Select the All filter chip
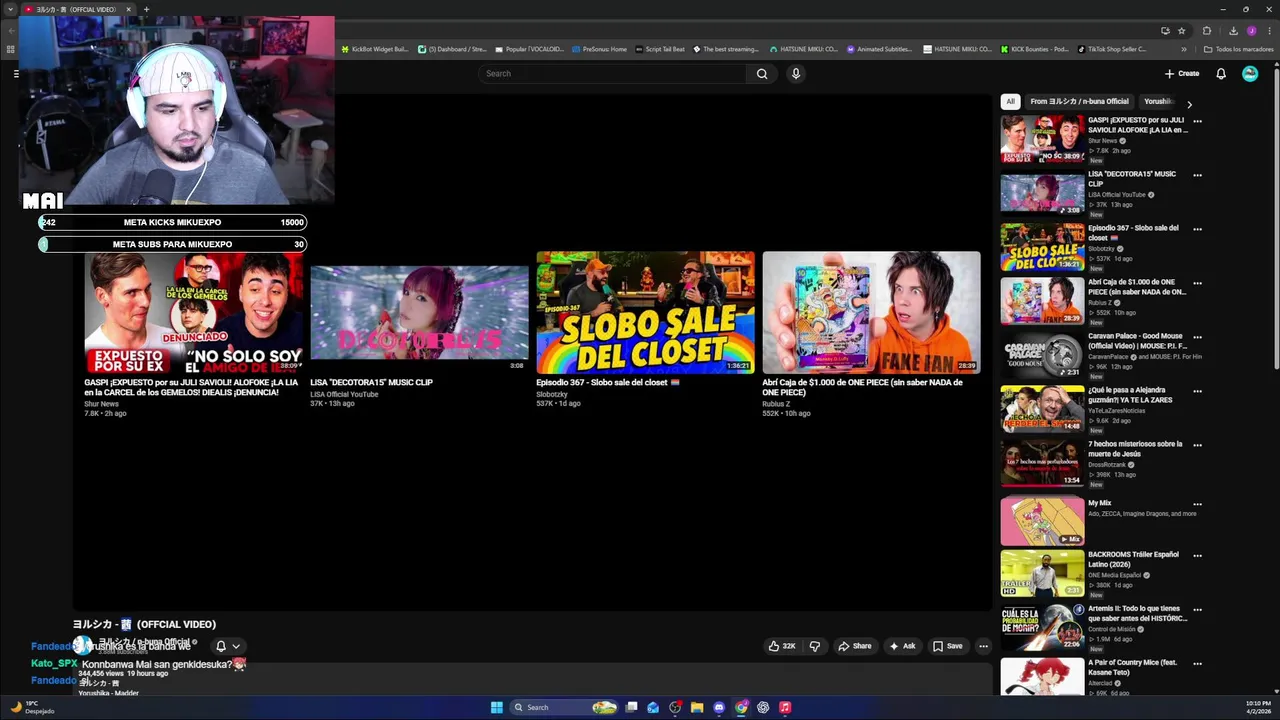 tap(1010, 101)
